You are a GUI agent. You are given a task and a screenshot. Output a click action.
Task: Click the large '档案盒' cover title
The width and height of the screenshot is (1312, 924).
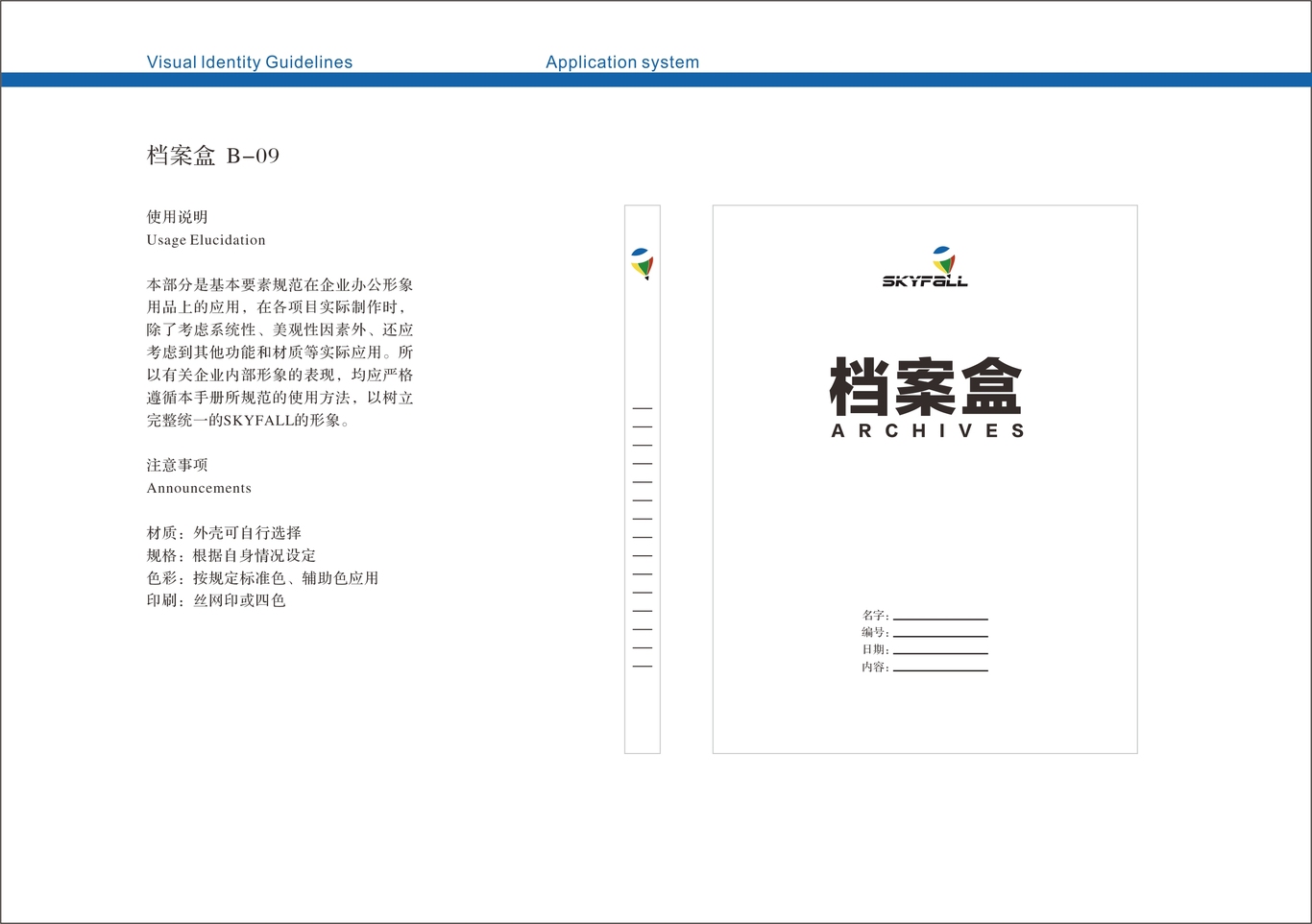(x=926, y=386)
